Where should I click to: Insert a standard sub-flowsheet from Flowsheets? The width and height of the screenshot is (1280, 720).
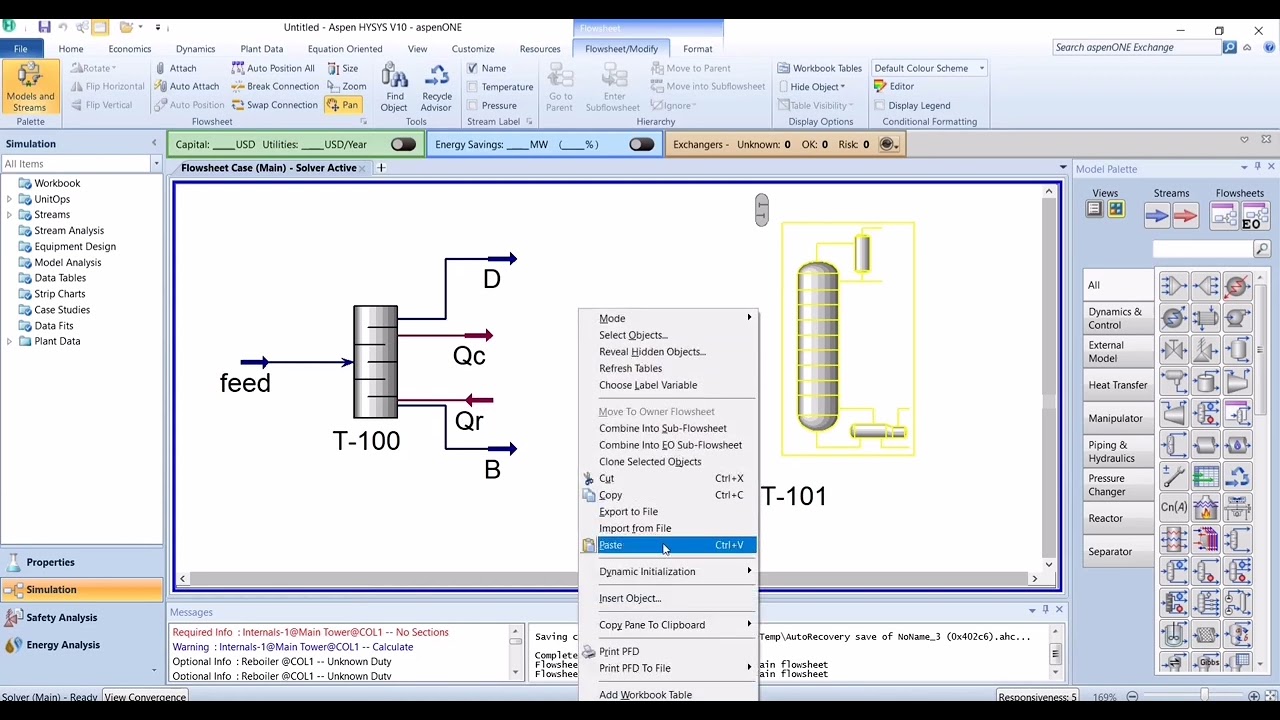coord(1224,215)
